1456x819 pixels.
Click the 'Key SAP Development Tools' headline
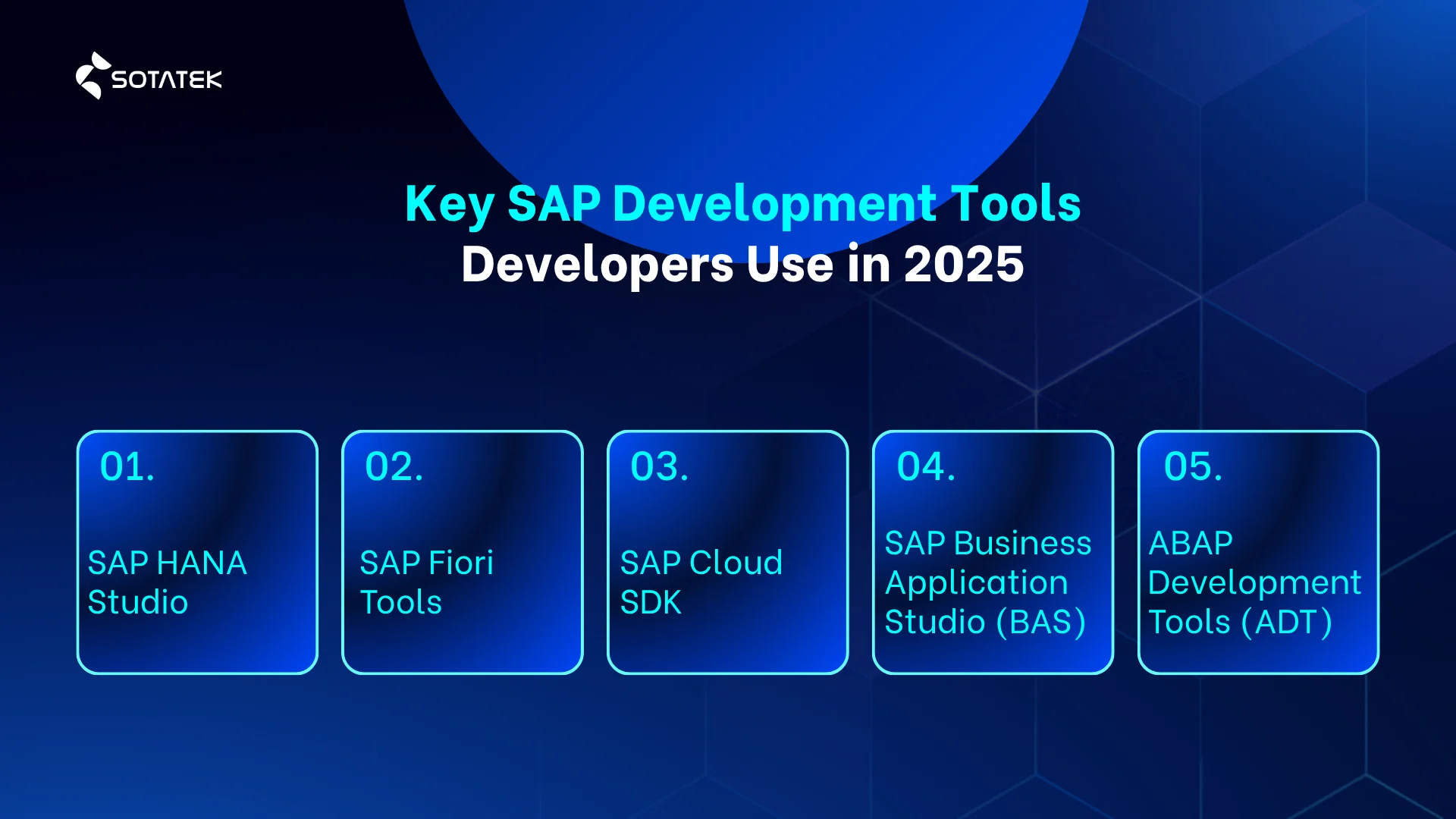(742, 204)
